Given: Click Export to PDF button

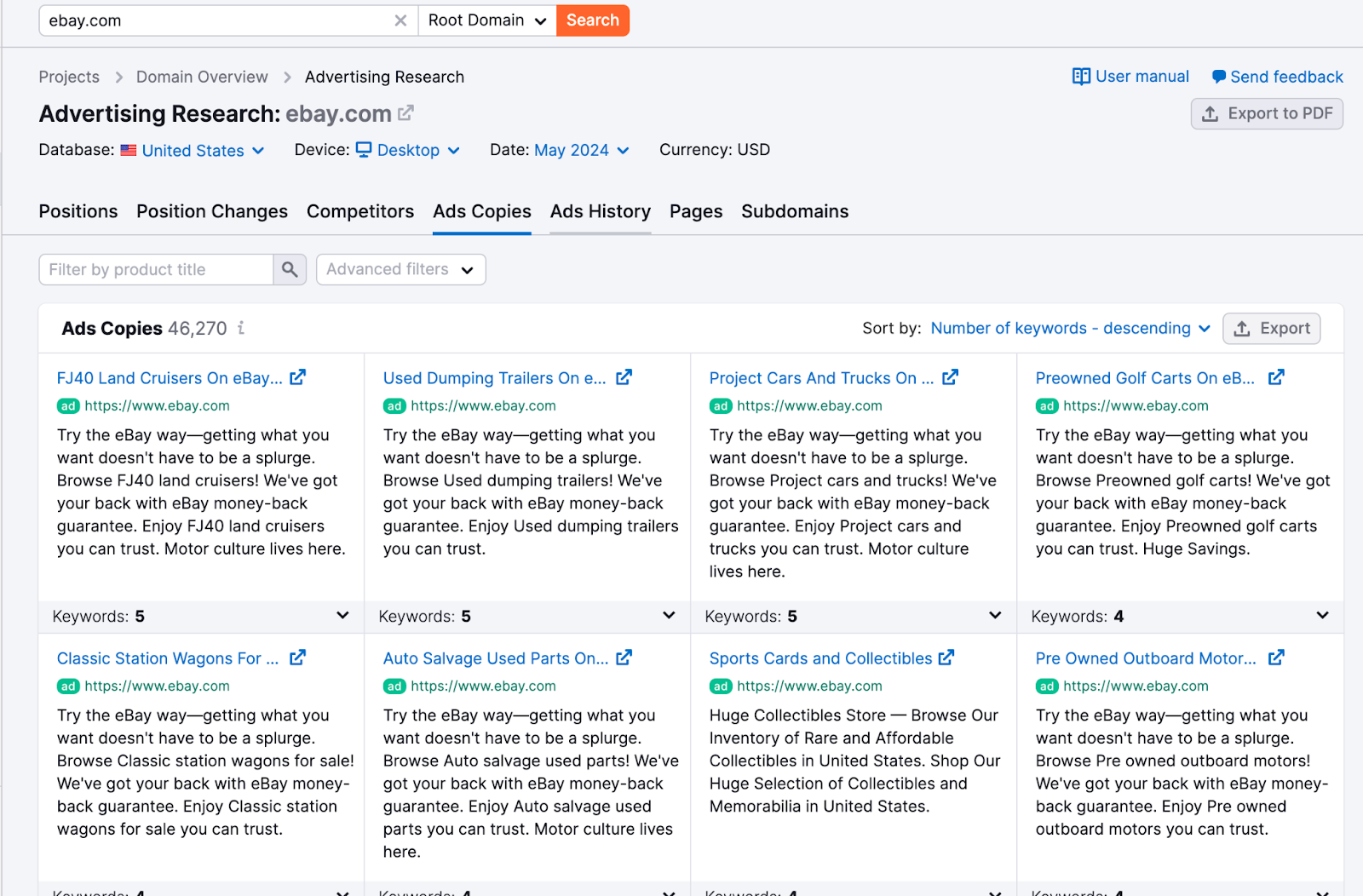Looking at the screenshot, I should (1266, 114).
